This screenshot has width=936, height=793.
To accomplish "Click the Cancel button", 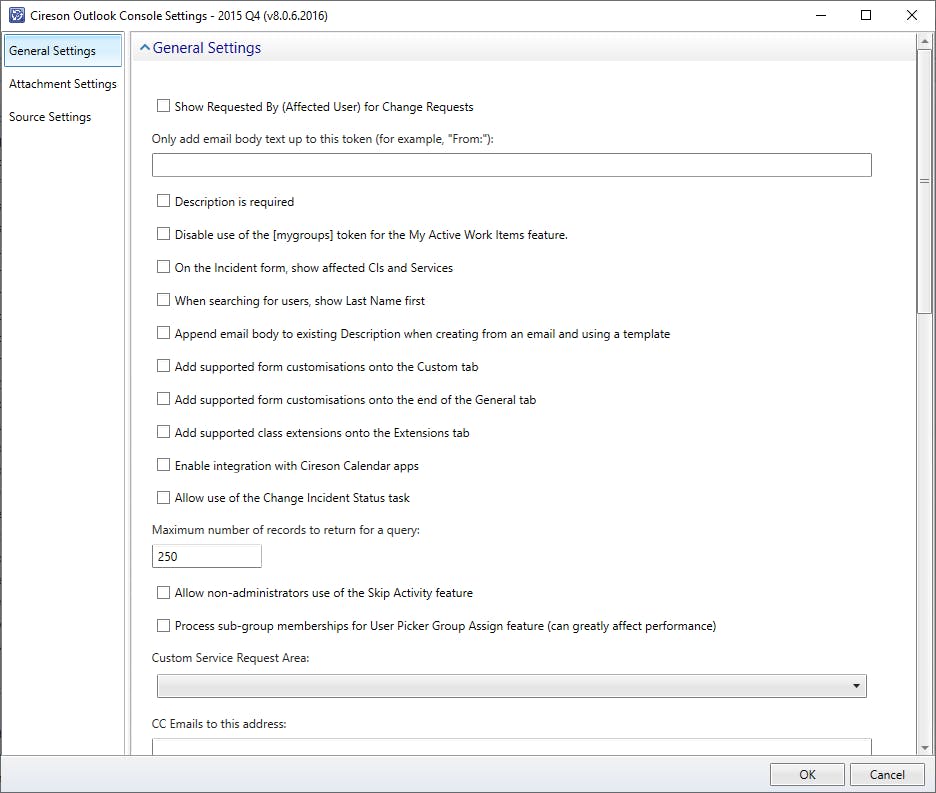I will [x=887, y=774].
